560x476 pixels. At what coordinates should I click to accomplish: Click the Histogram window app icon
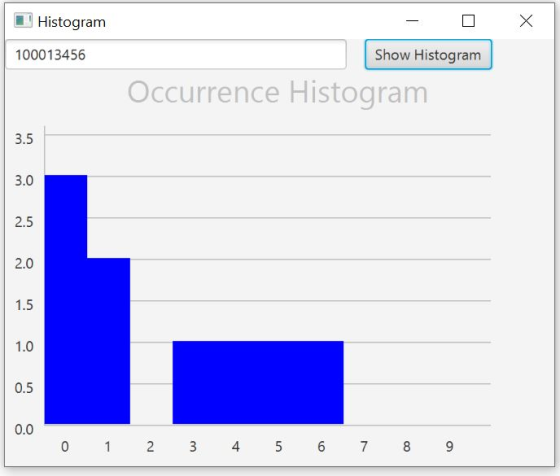pos(23,20)
